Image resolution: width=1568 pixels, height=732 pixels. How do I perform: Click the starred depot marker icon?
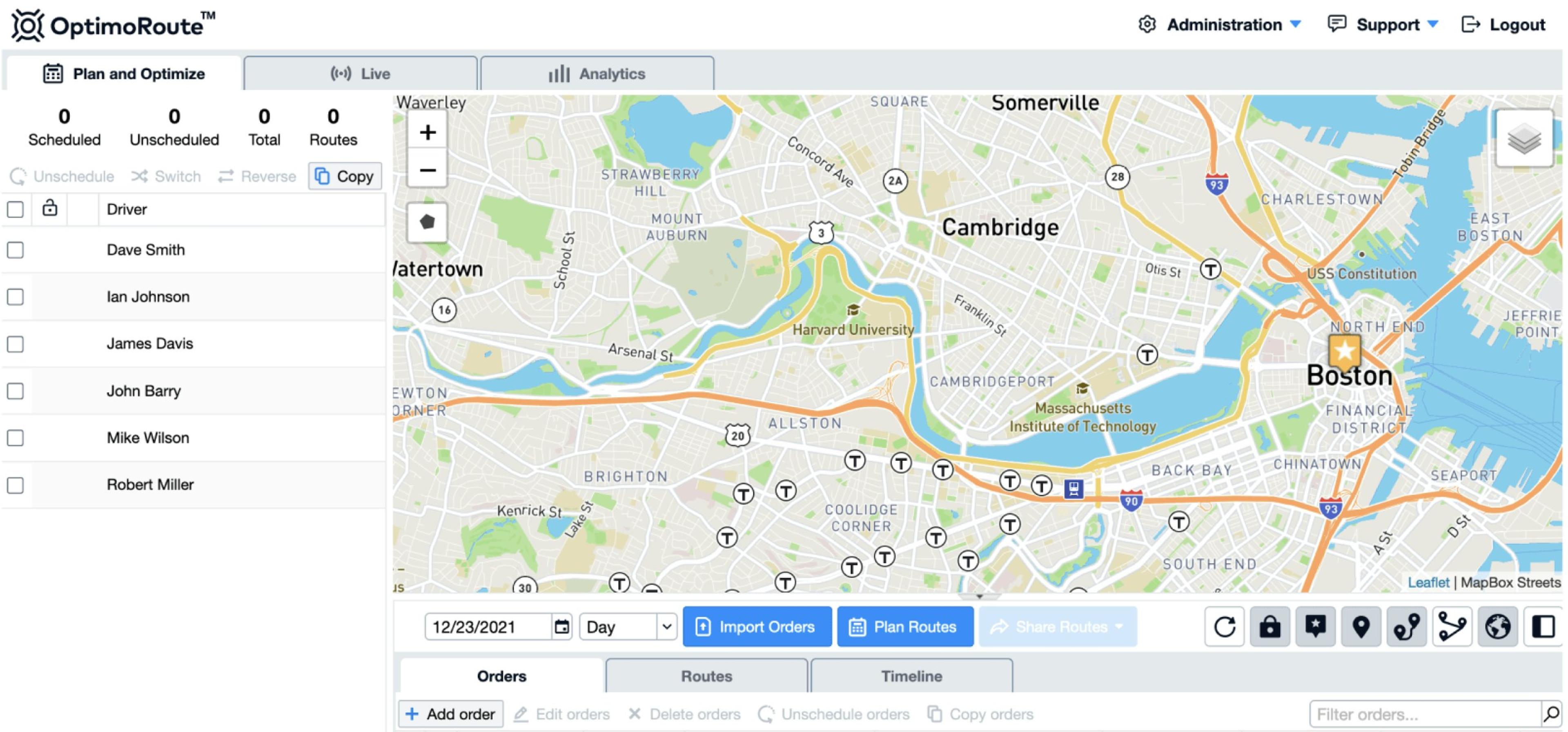tap(1316, 627)
